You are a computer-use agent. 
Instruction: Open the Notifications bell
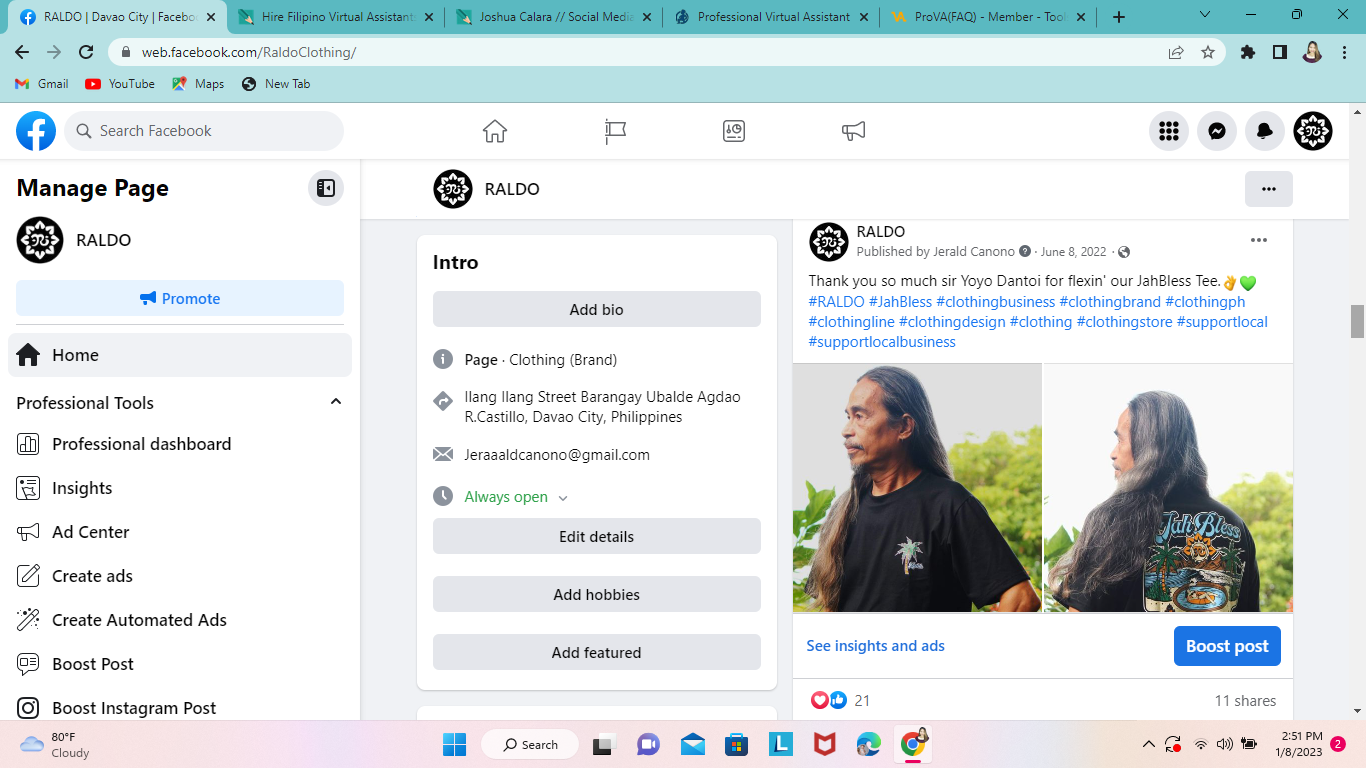1265,131
